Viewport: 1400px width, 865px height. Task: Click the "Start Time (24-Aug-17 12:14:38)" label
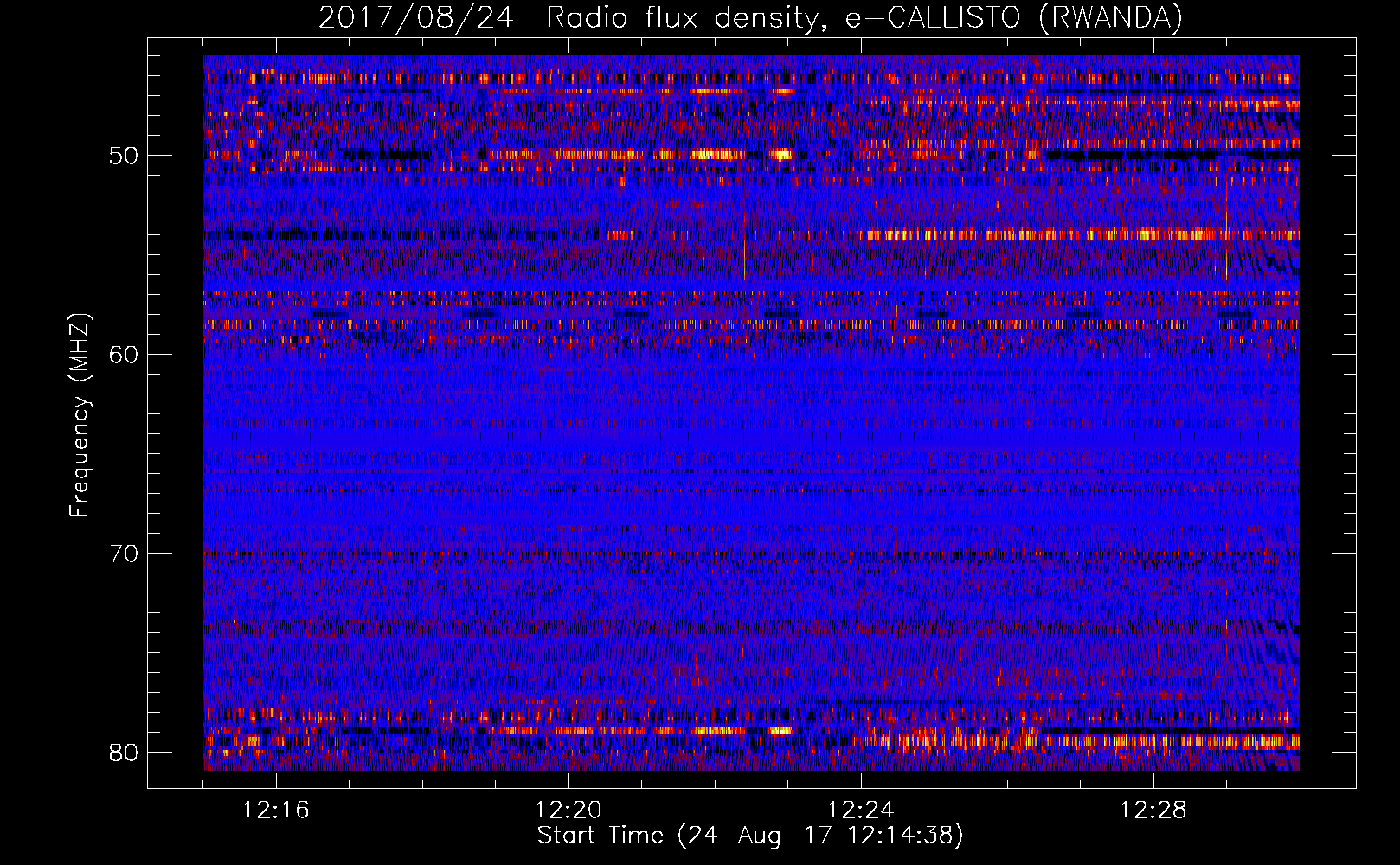[x=750, y=836]
